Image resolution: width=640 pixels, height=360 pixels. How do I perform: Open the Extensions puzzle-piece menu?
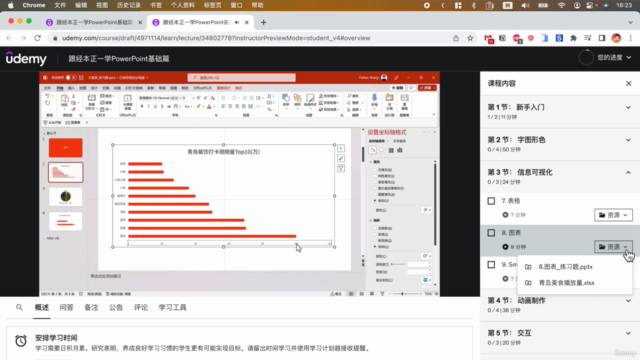pos(573,38)
